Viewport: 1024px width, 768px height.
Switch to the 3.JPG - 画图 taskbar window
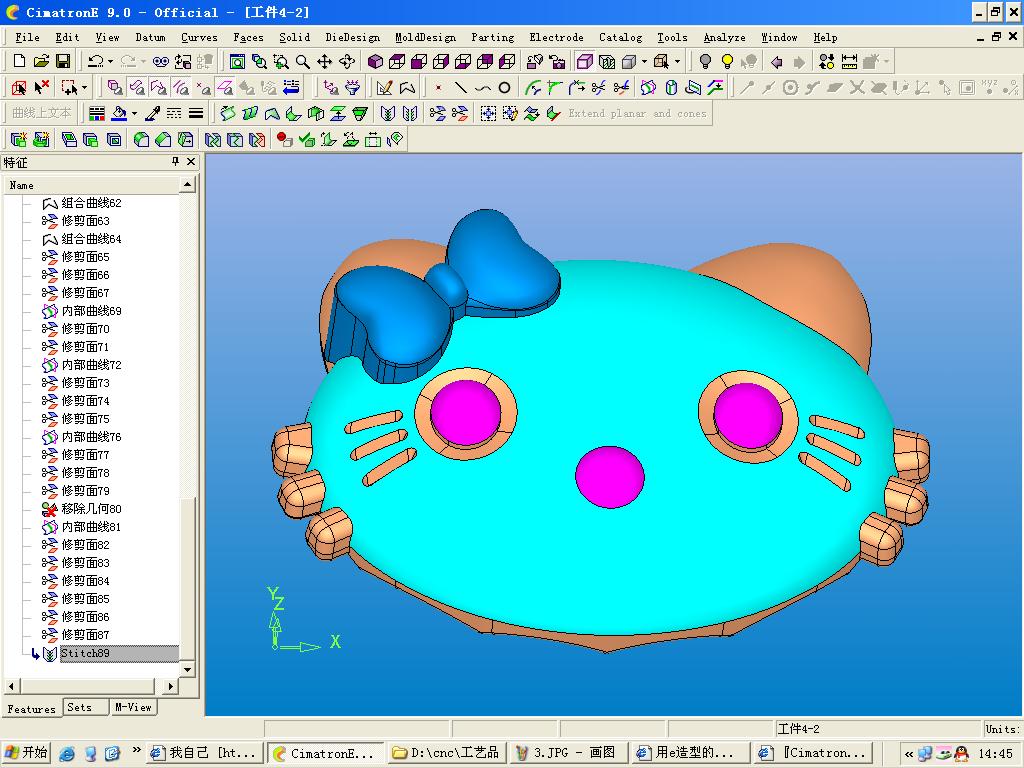click(x=567, y=753)
